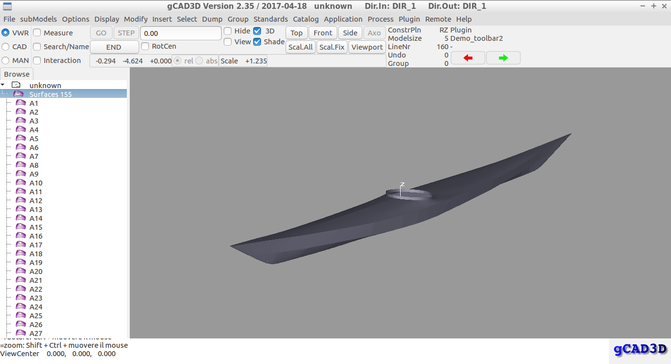Click the Surfaces 155 group icon

18,94
